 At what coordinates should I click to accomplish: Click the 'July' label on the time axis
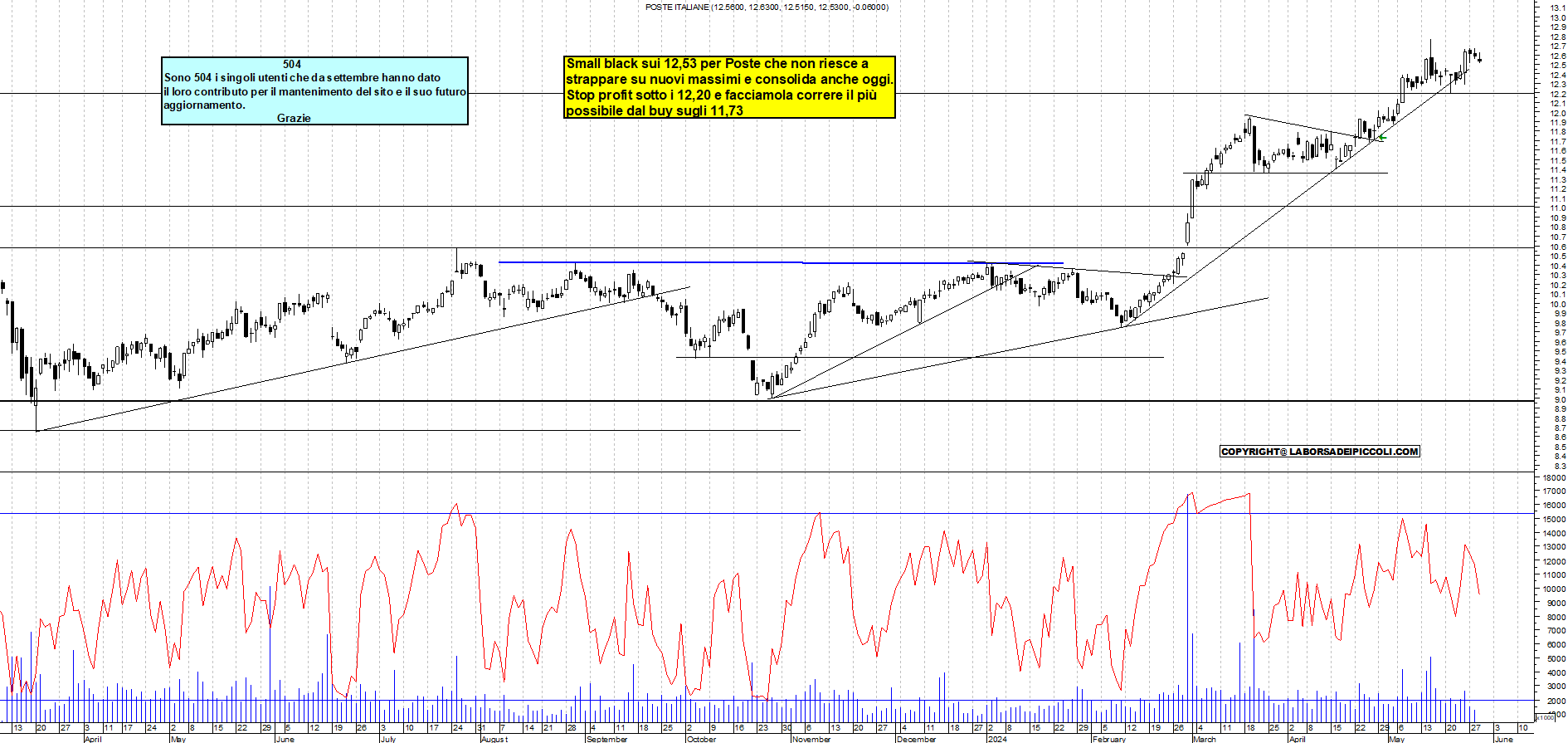point(388,739)
